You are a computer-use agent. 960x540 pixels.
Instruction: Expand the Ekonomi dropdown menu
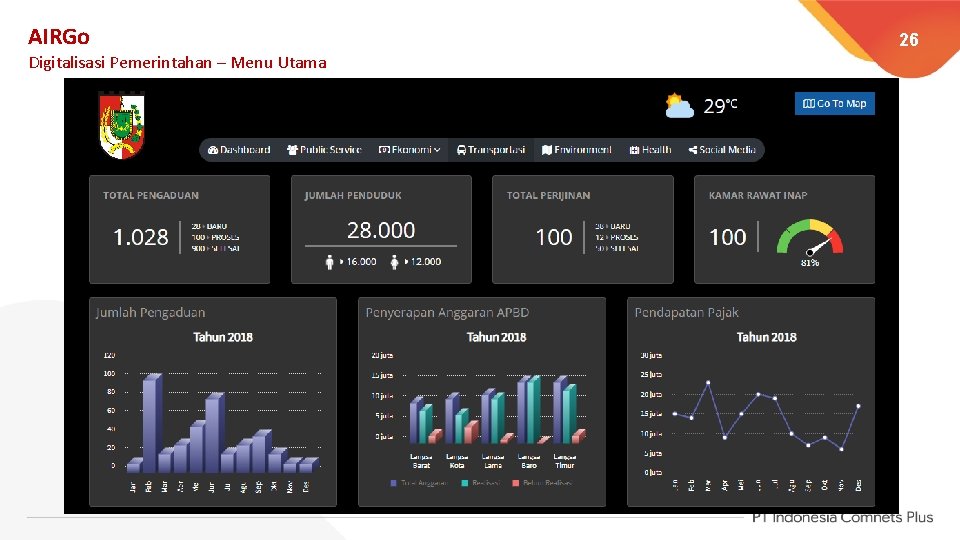tap(410, 150)
